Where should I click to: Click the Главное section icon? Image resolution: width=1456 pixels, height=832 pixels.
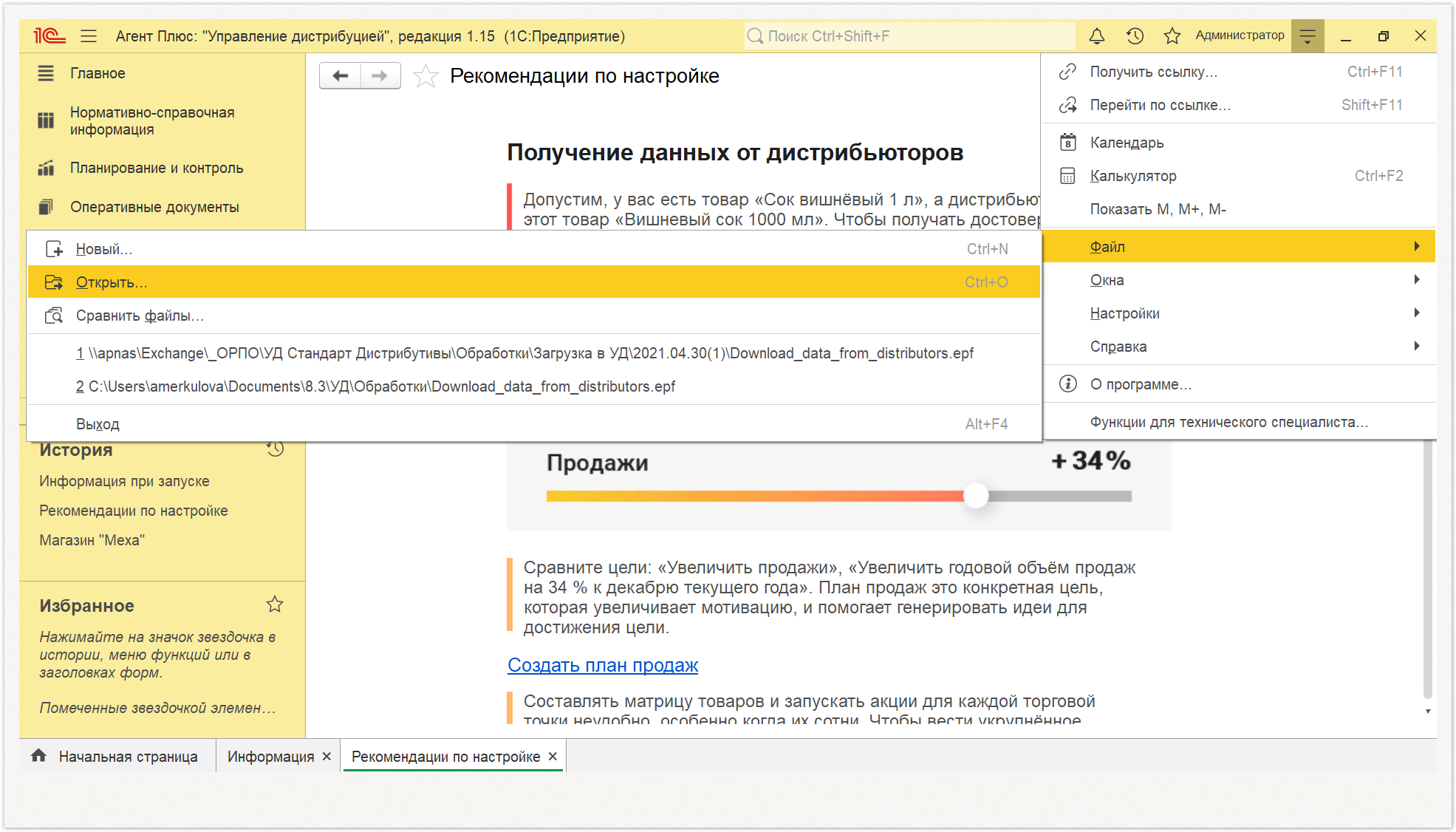point(46,73)
